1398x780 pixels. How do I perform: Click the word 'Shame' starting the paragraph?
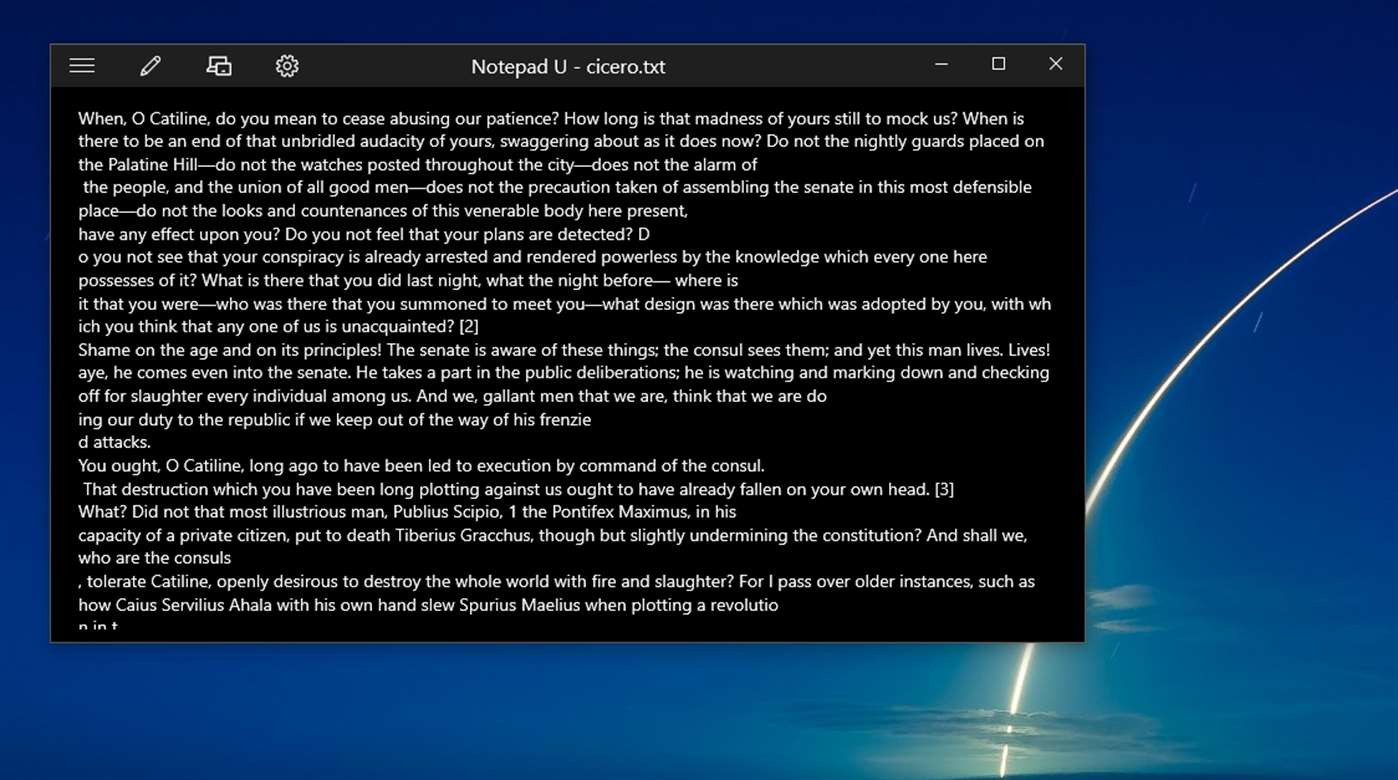[103, 350]
